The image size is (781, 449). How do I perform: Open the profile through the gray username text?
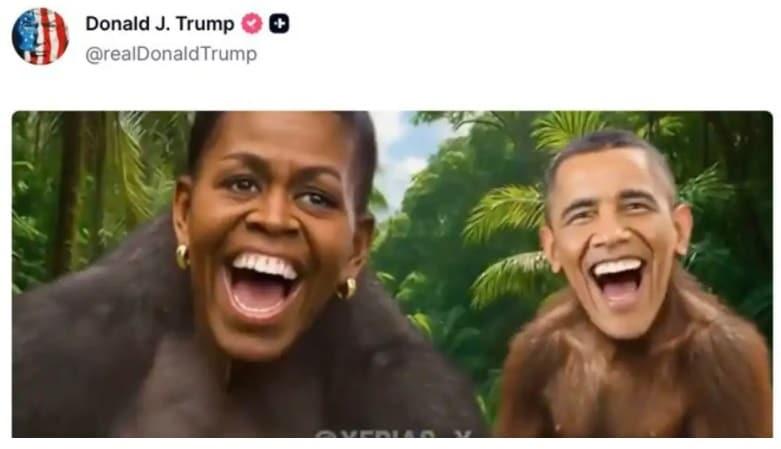pos(171,54)
